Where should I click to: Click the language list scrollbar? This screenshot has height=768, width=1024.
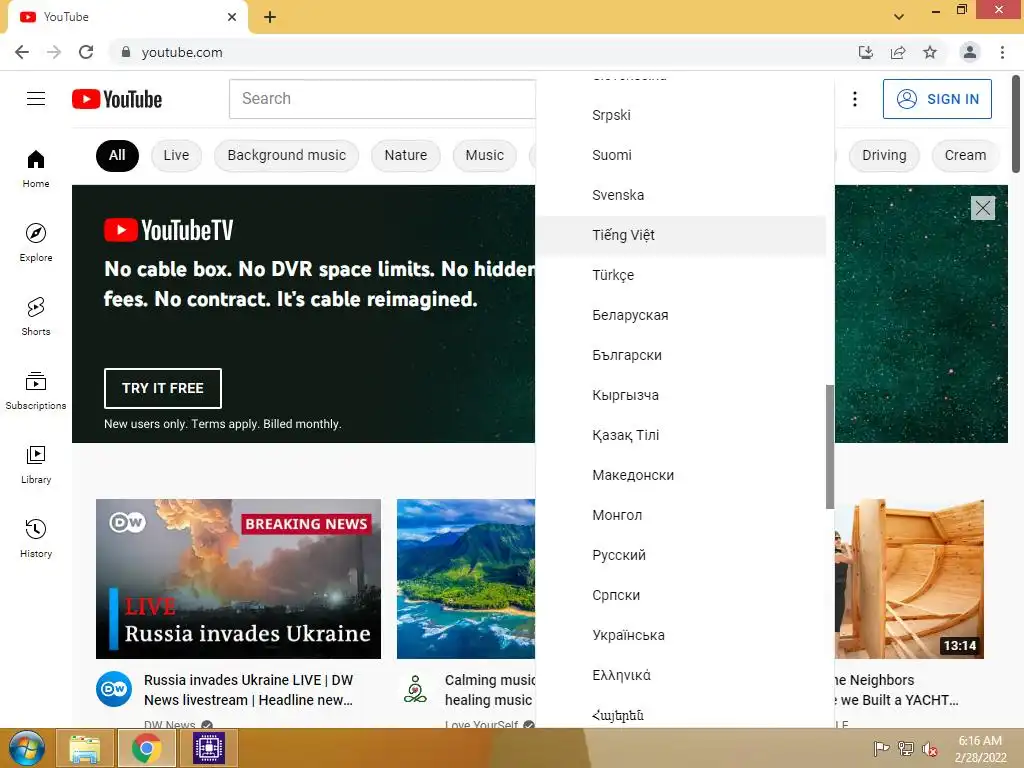[830, 447]
